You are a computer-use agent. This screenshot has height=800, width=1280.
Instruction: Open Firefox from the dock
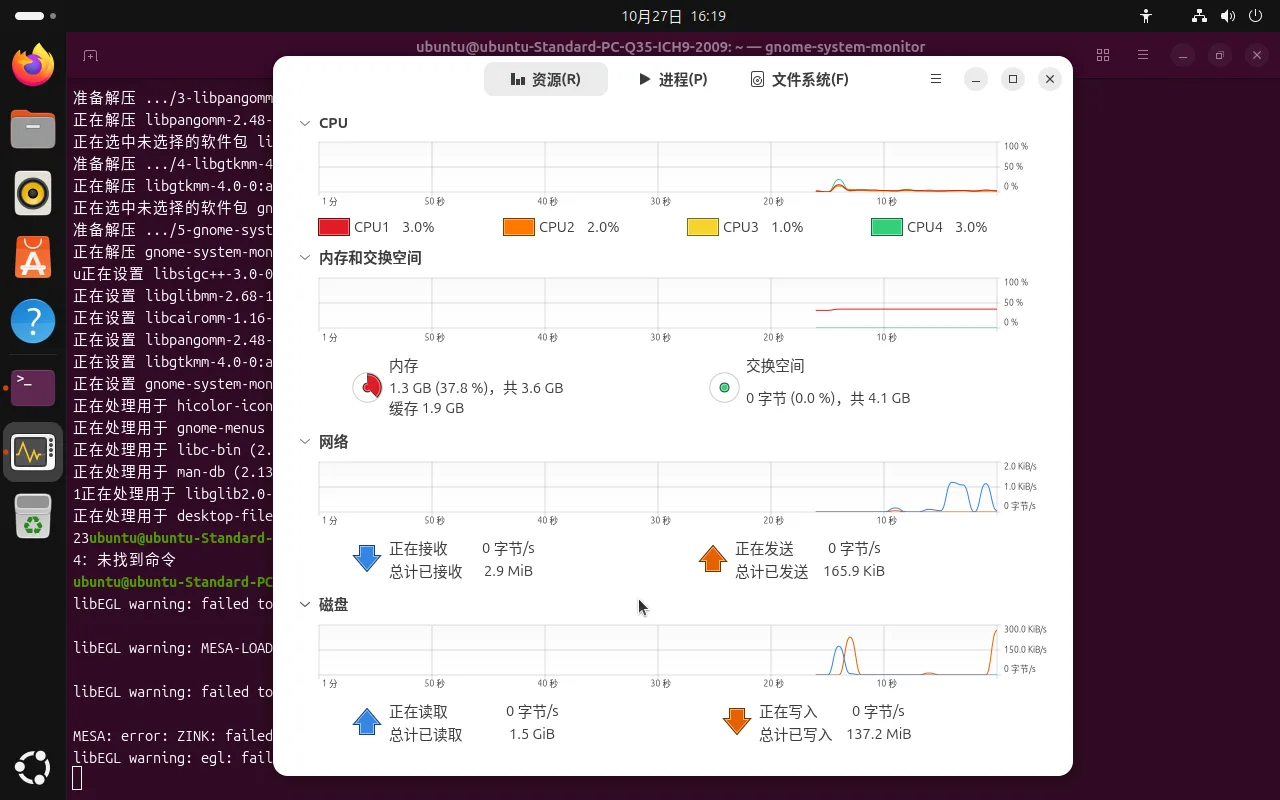tap(33, 65)
